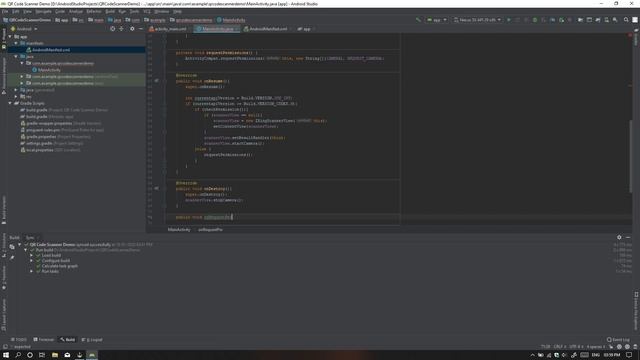Open the Help menu

[x=177, y=11]
